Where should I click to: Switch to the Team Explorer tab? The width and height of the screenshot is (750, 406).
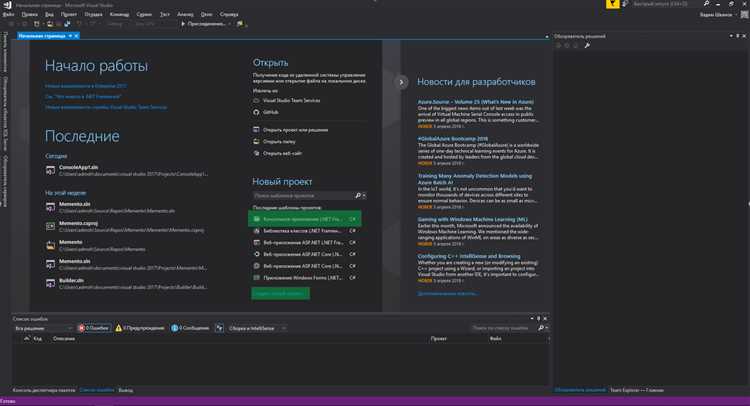point(641,389)
